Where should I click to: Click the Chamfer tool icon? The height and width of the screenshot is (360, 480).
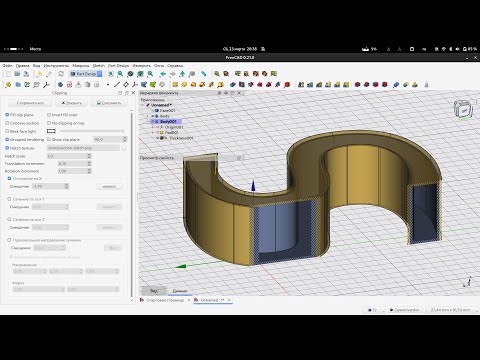[x=367, y=85]
